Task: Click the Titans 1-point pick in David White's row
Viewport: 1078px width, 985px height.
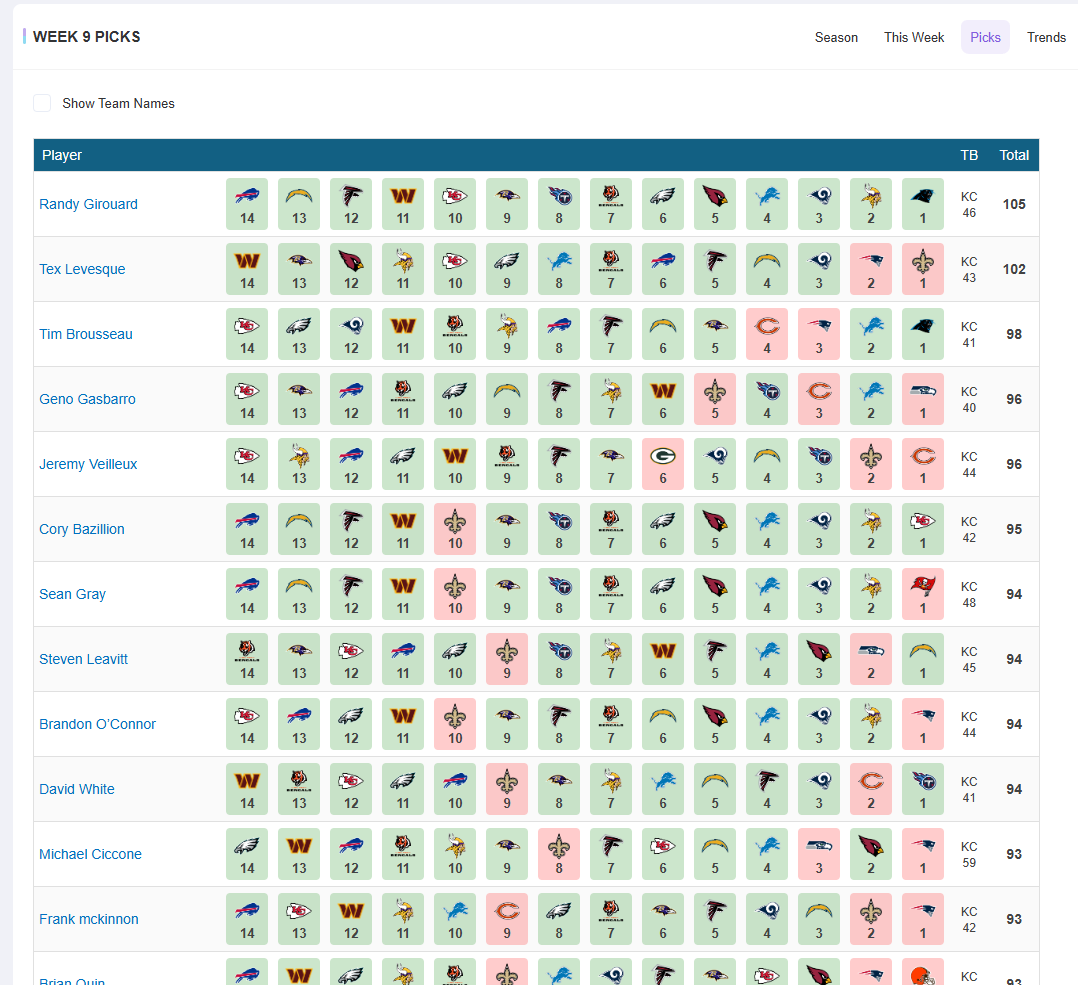Action: click(923, 789)
